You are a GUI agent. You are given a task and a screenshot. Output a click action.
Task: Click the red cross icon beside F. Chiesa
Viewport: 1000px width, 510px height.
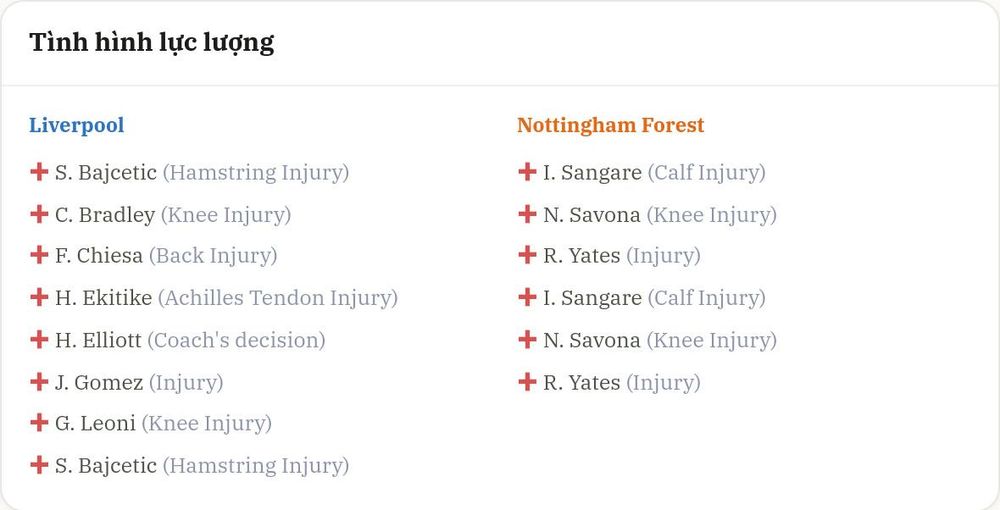[x=39, y=255]
